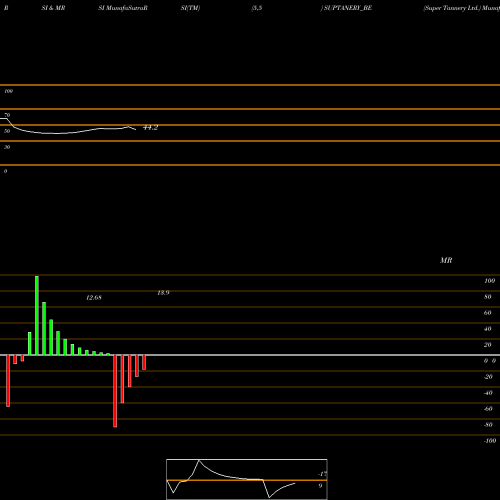
Task: Click the 12.68 value label
Action: tap(94, 297)
